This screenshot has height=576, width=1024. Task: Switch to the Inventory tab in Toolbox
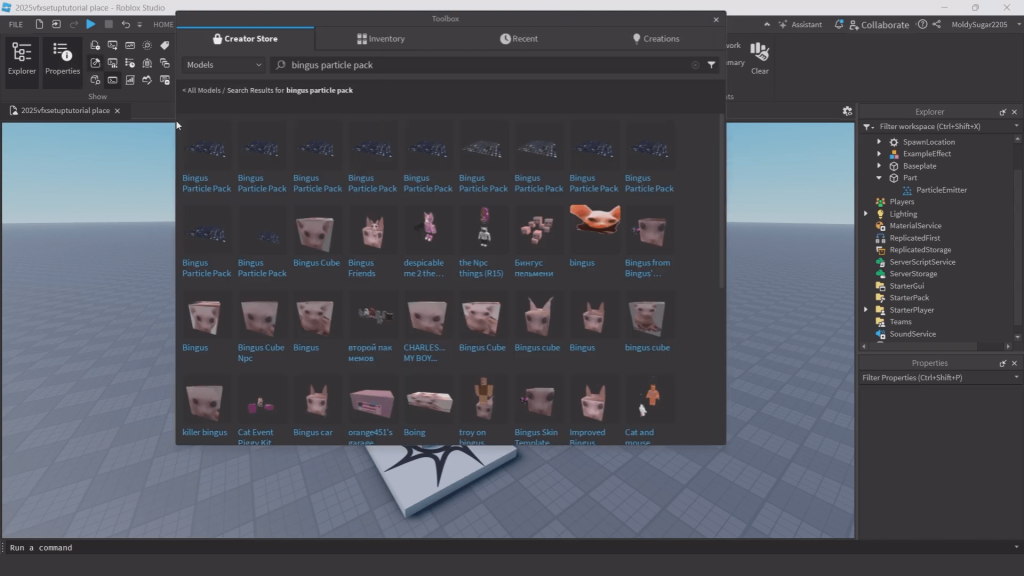coord(381,39)
